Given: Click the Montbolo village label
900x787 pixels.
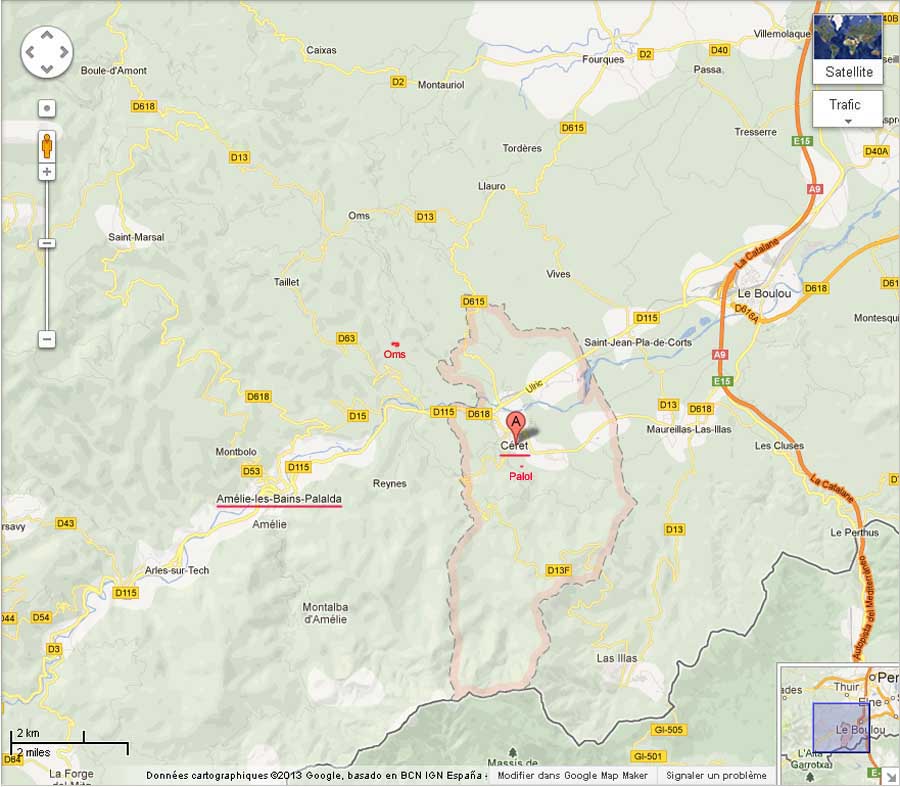Looking at the screenshot, I should [236, 452].
